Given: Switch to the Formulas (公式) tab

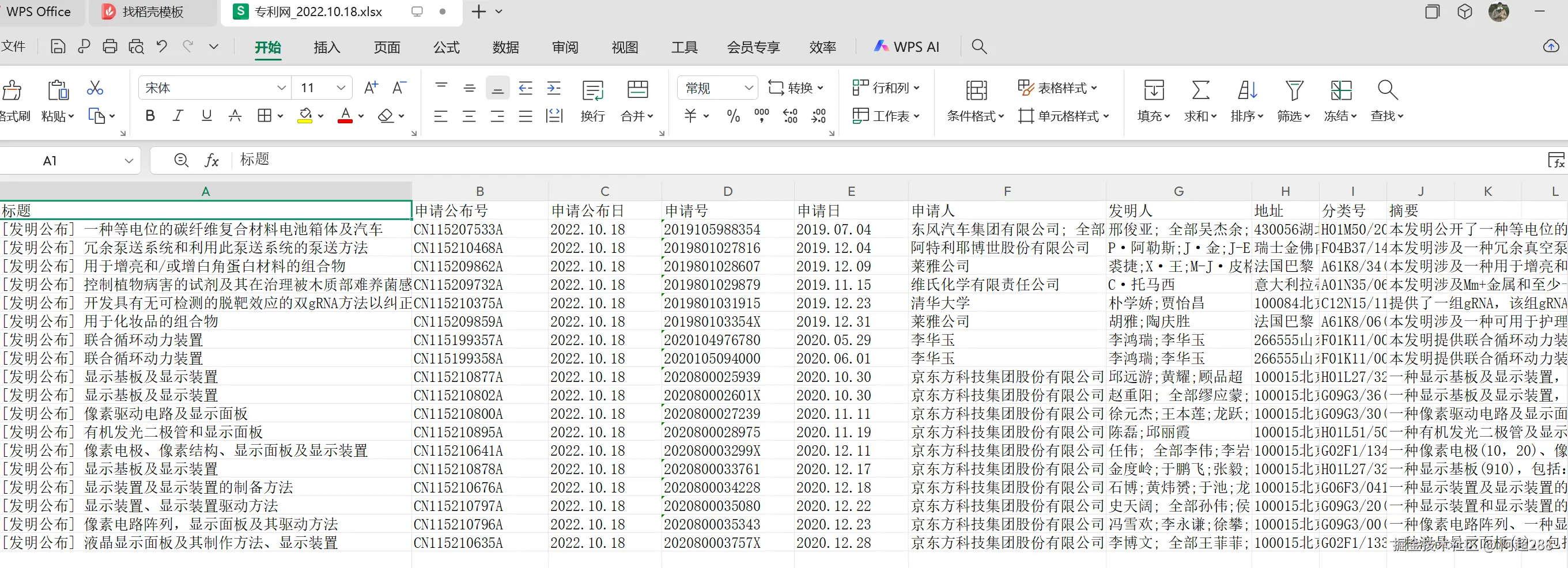Looking at the screenshot, I should pos(446,47).
